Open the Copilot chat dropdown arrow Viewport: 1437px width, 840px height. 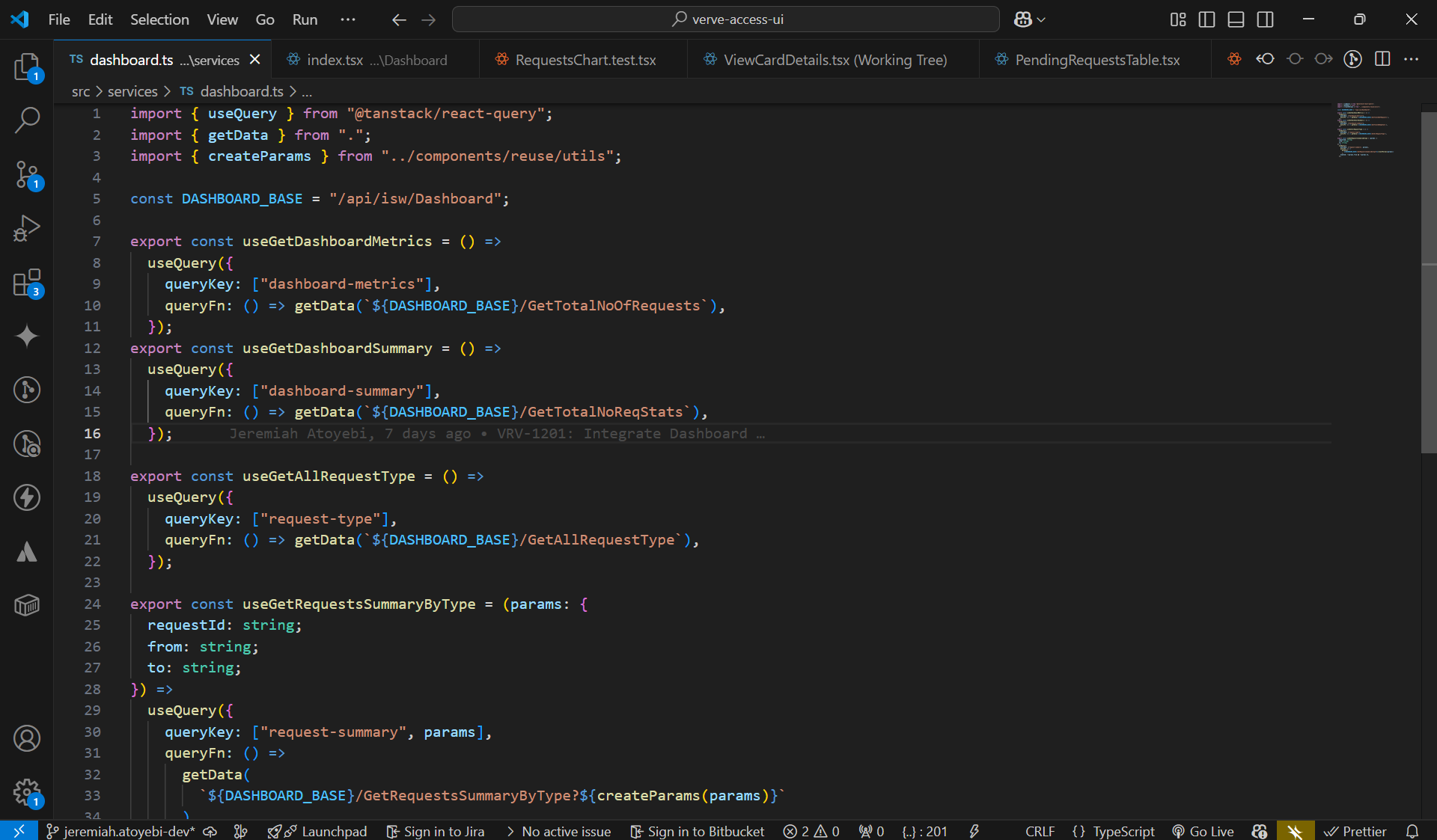1041,20
